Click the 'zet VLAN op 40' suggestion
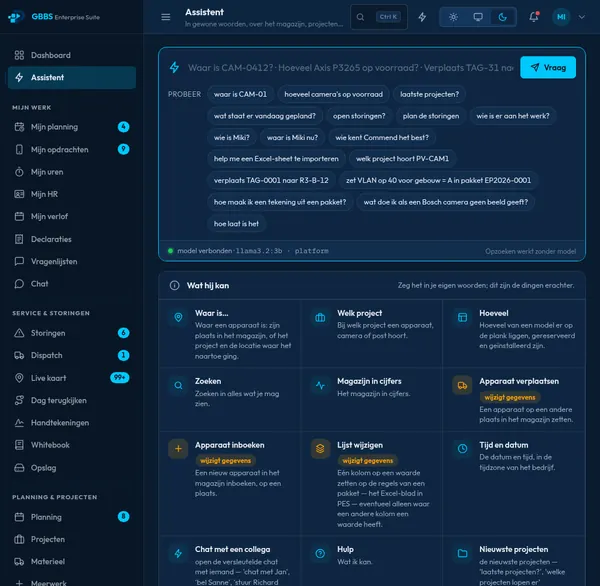 pyautogui.click(x=439, y=180)
